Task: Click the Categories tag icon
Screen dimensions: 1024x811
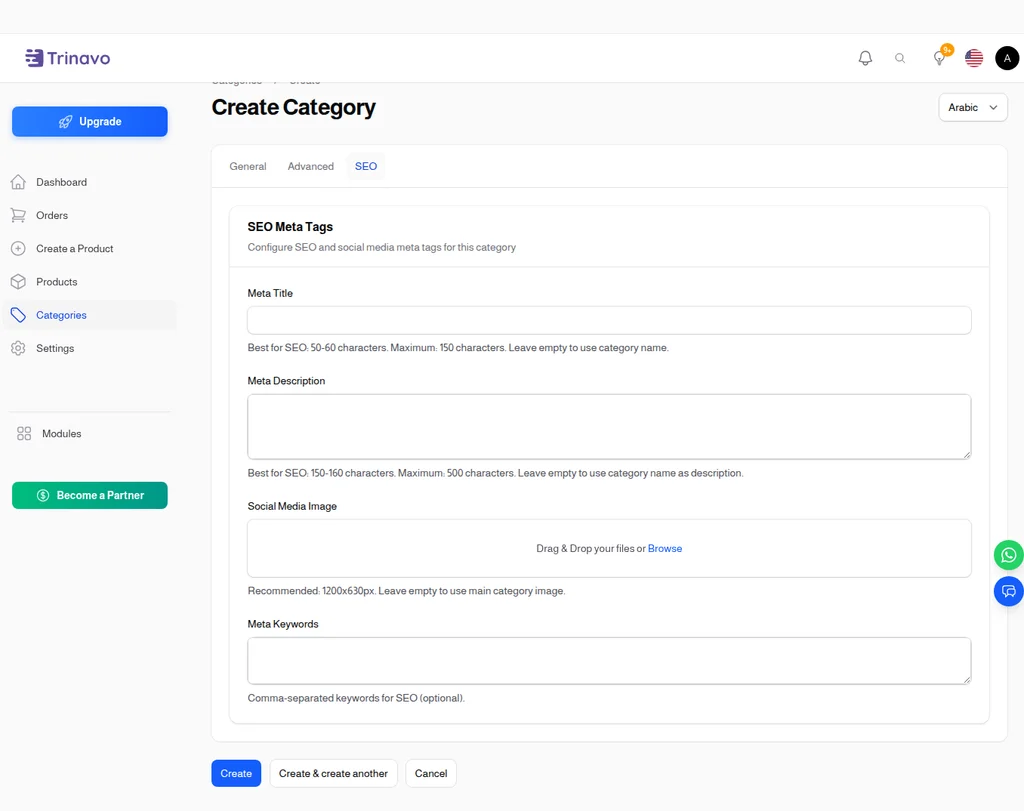Action: coord(18,315)
